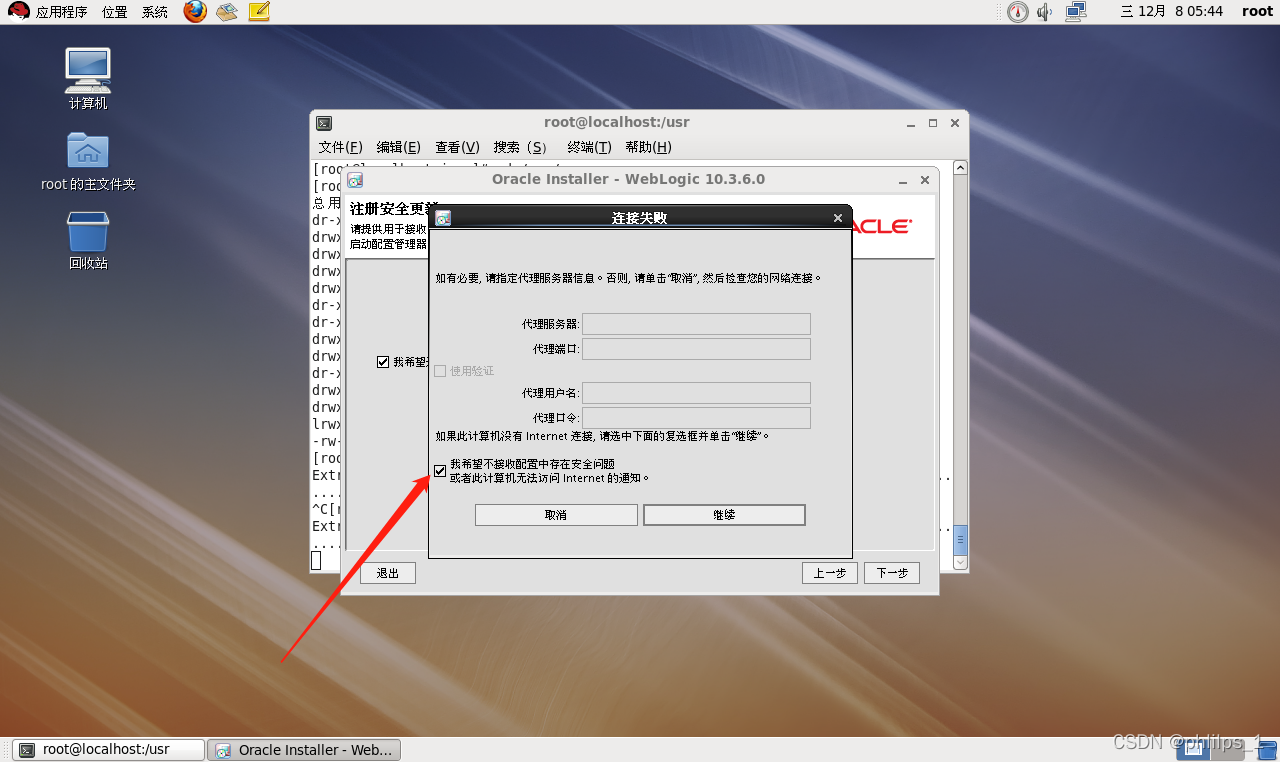Open the root 的主文件夹 folder icon

88,151
